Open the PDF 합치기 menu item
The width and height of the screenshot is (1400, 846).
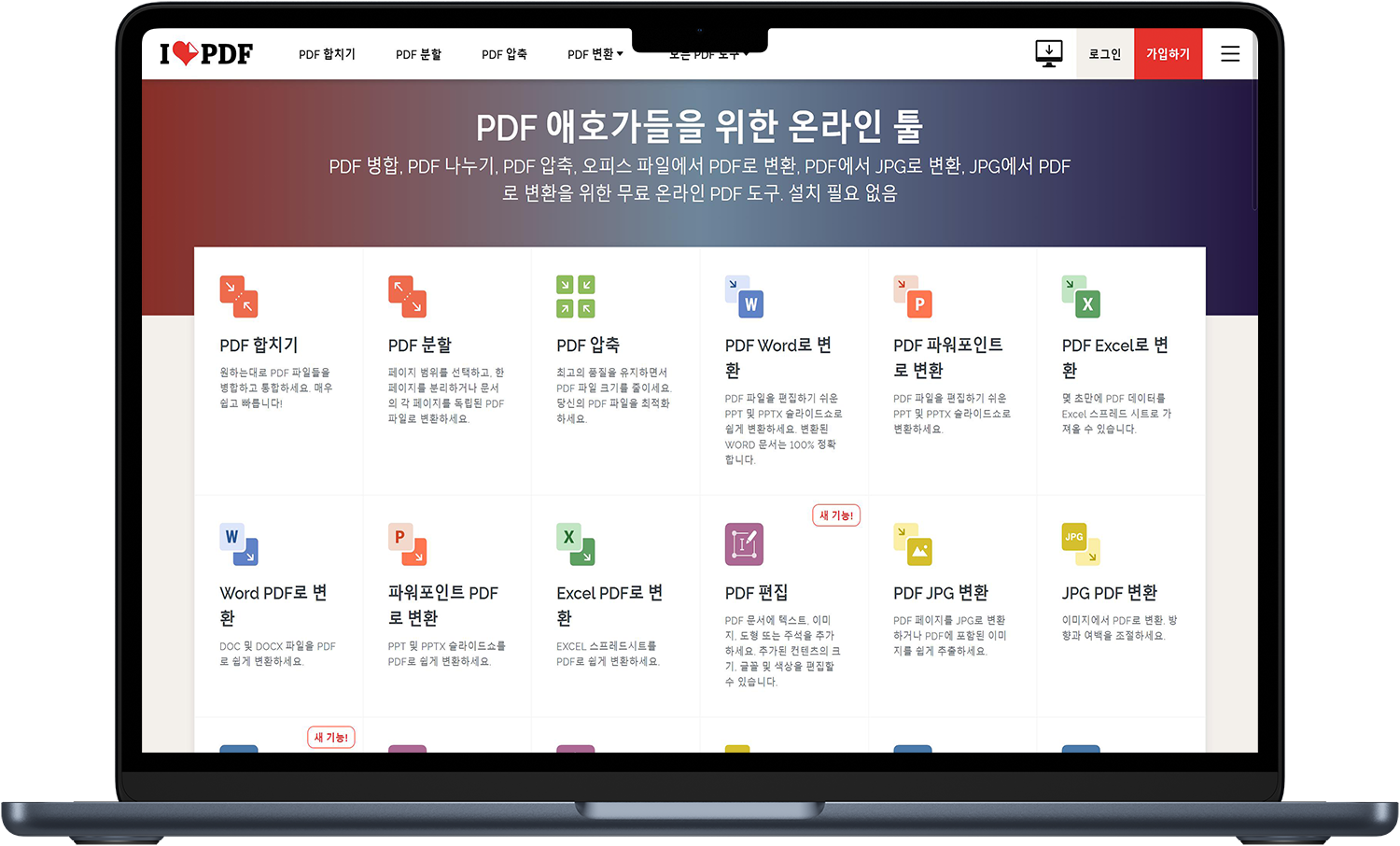click(327, 54)
